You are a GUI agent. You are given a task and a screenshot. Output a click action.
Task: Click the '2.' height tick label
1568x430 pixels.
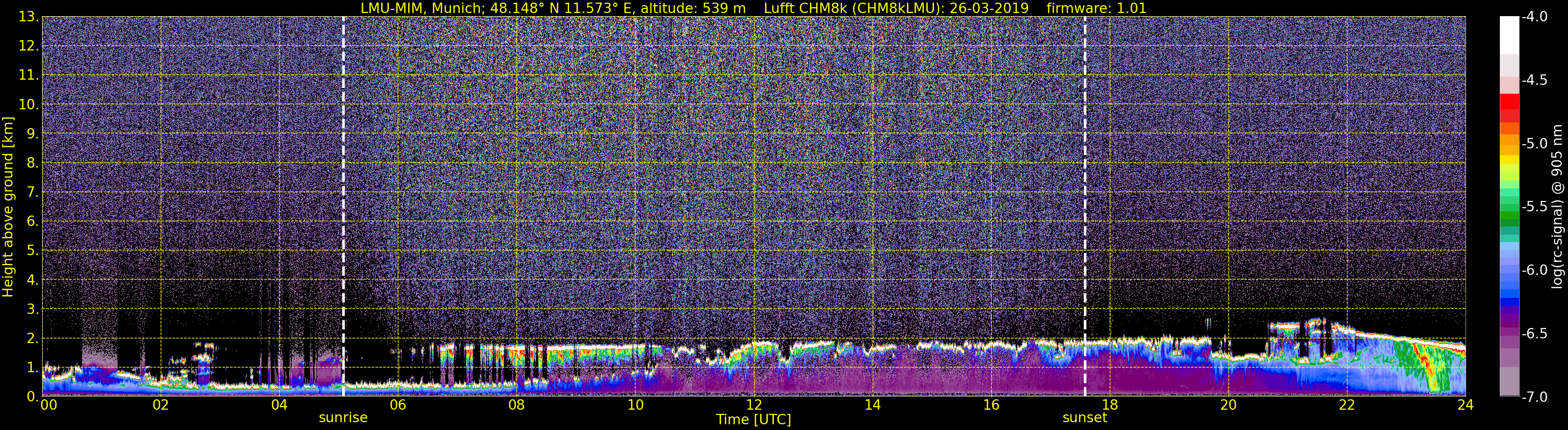33,338
